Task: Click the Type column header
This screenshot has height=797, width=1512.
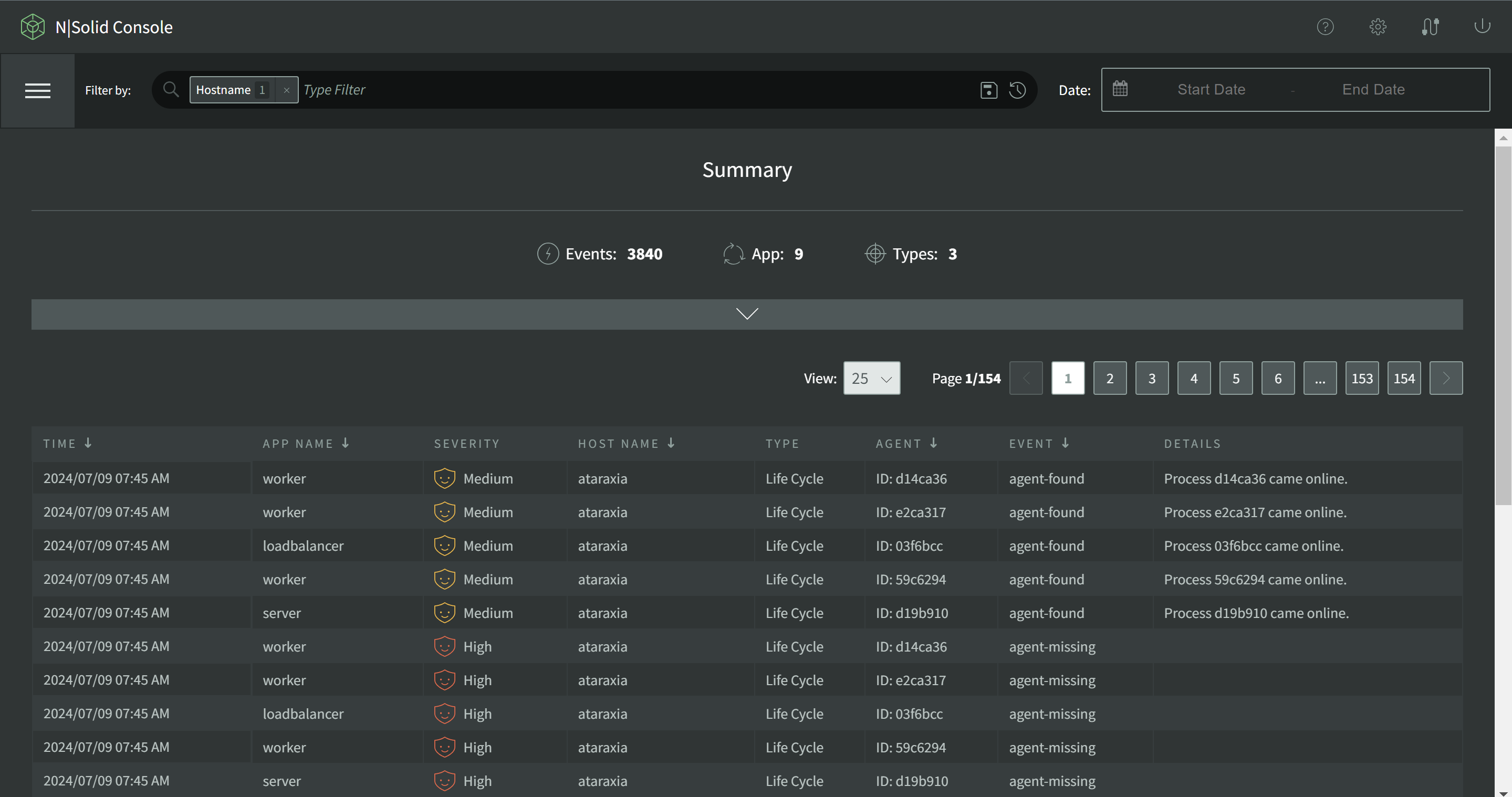Action: coord(782,443)
